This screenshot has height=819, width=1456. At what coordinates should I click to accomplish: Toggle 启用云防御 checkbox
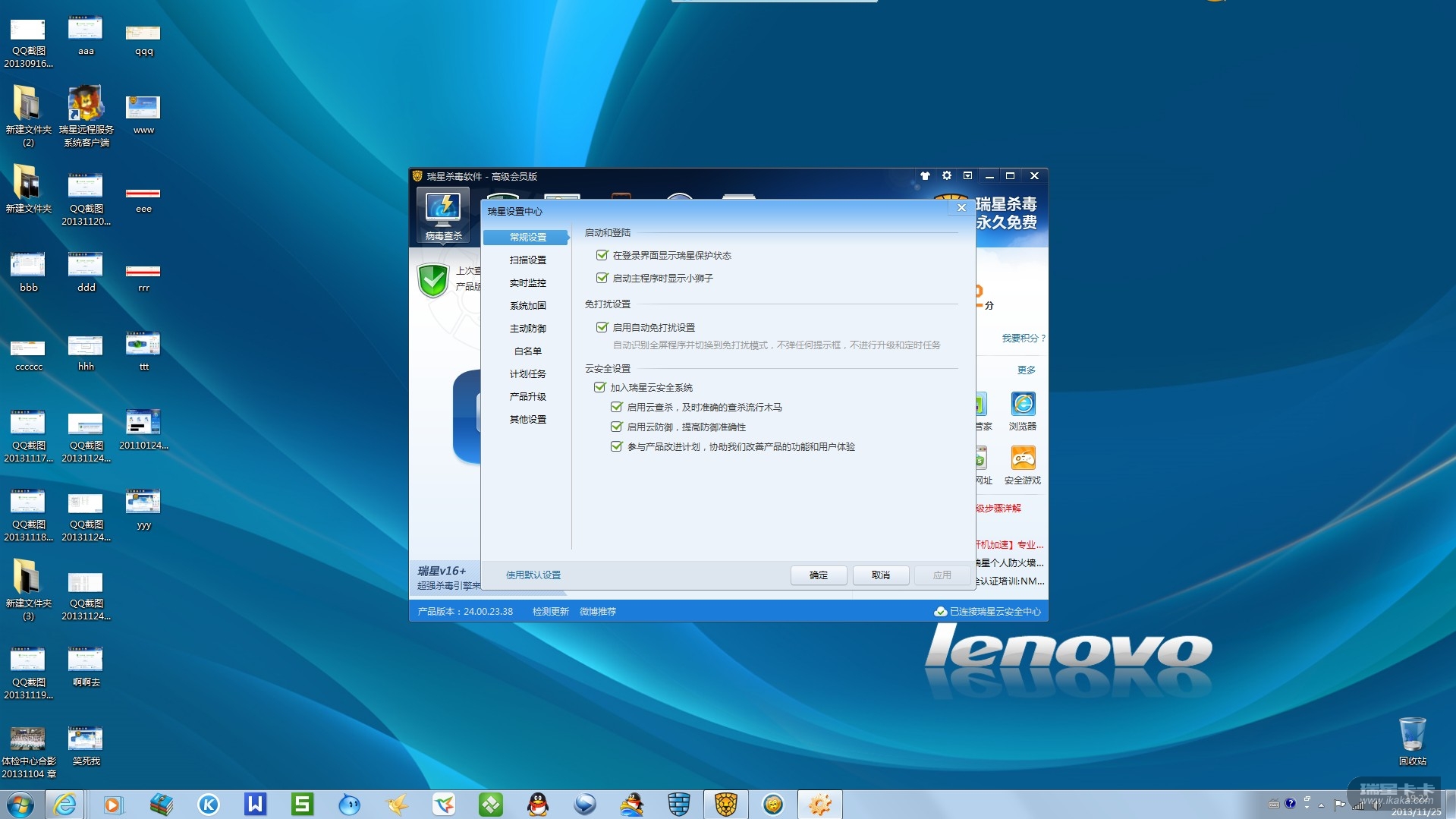pos(617,427)
